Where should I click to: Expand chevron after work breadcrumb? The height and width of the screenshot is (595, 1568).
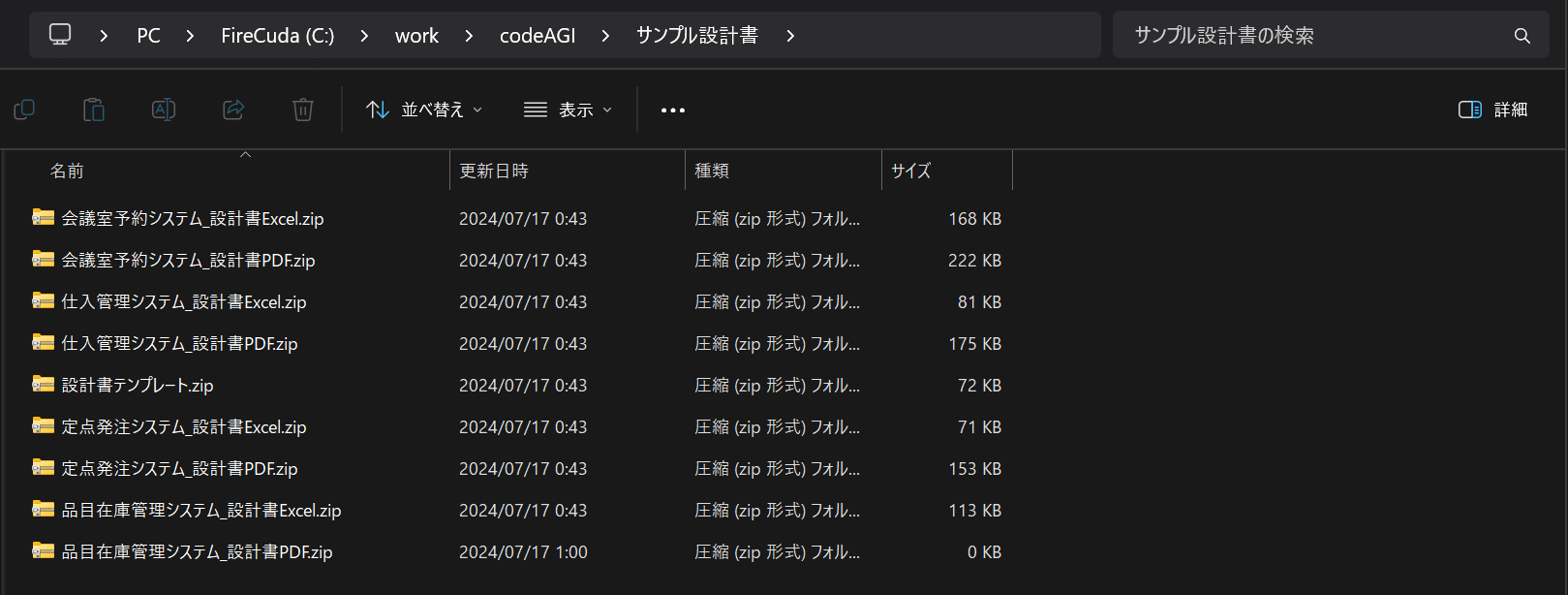469,36
